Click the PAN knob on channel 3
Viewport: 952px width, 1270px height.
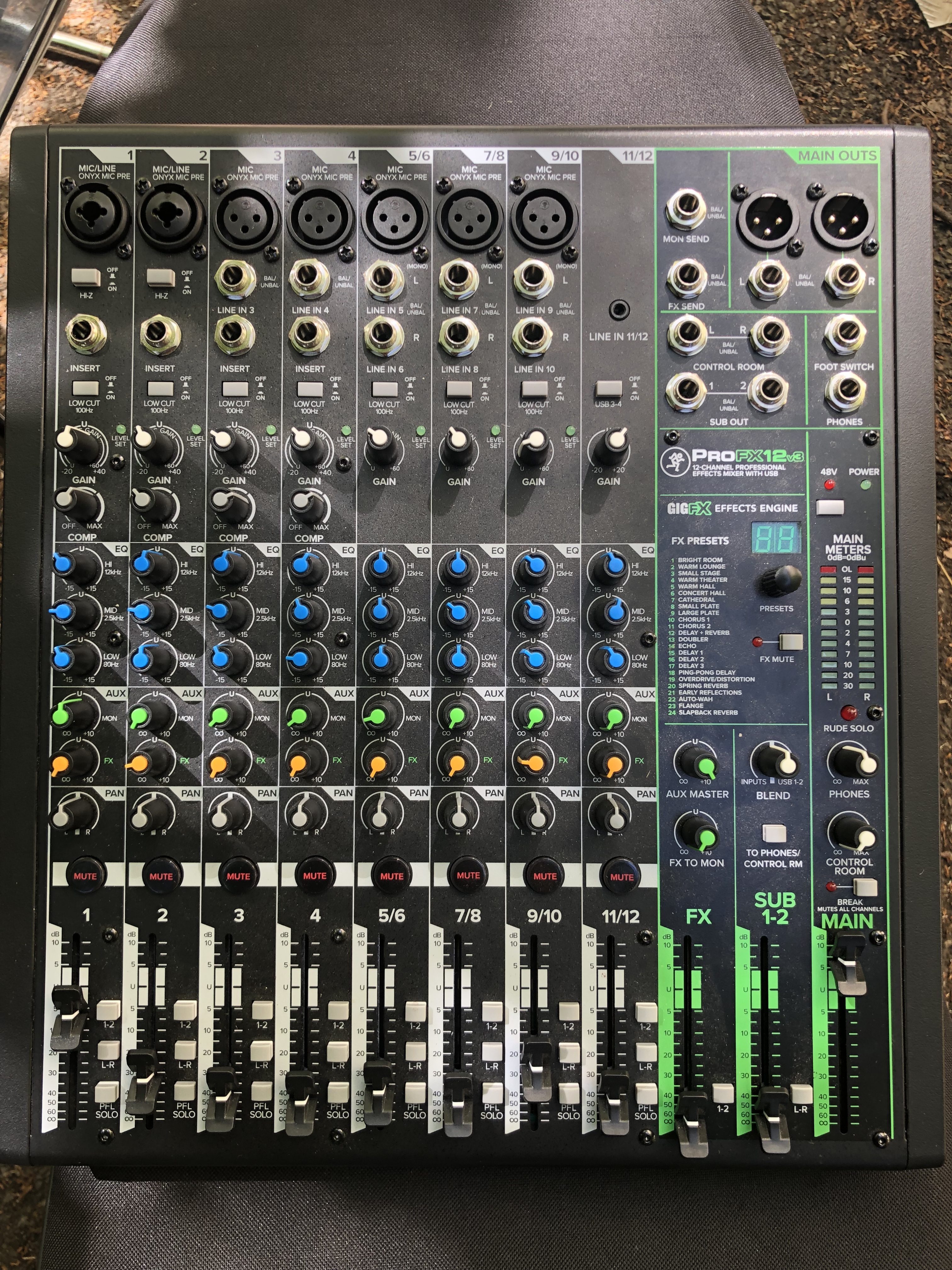pyautogui.click(x=225, y=812)
